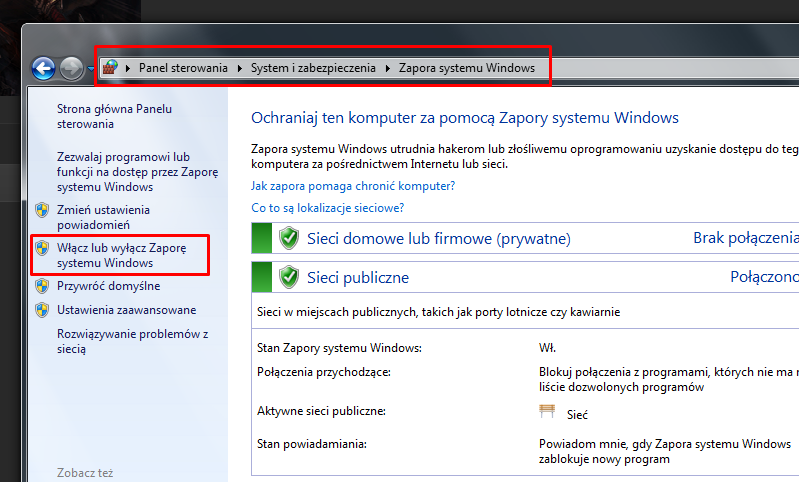Expand Sieci domowe lub firmowe (prywatne) section
The width and height of the screenshot is (799, 482).
tap(525, 238)
